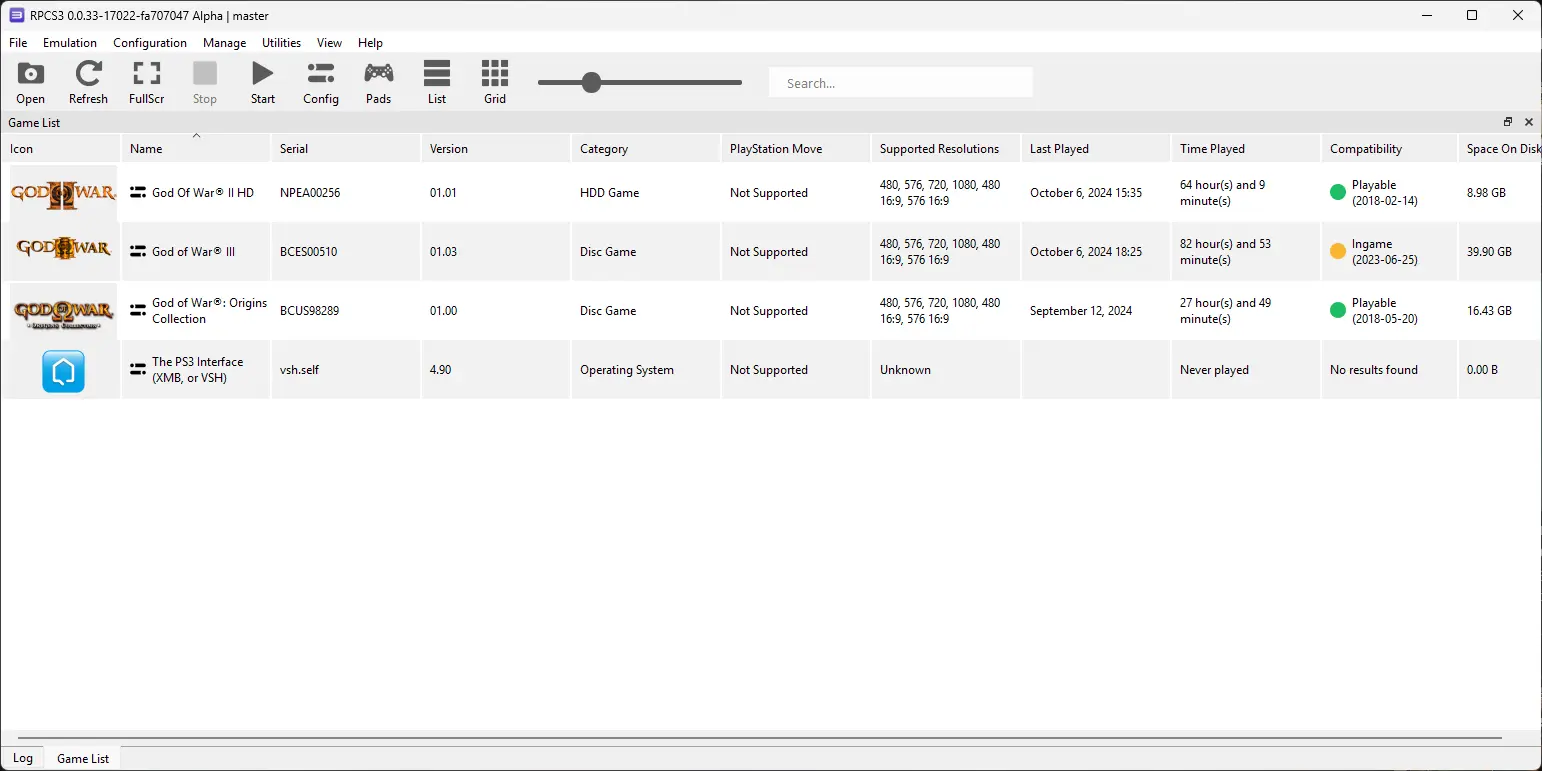Screen dimensions: 1542x771
Task: Sort by Time Played column header
Action: coord(1246,148)
